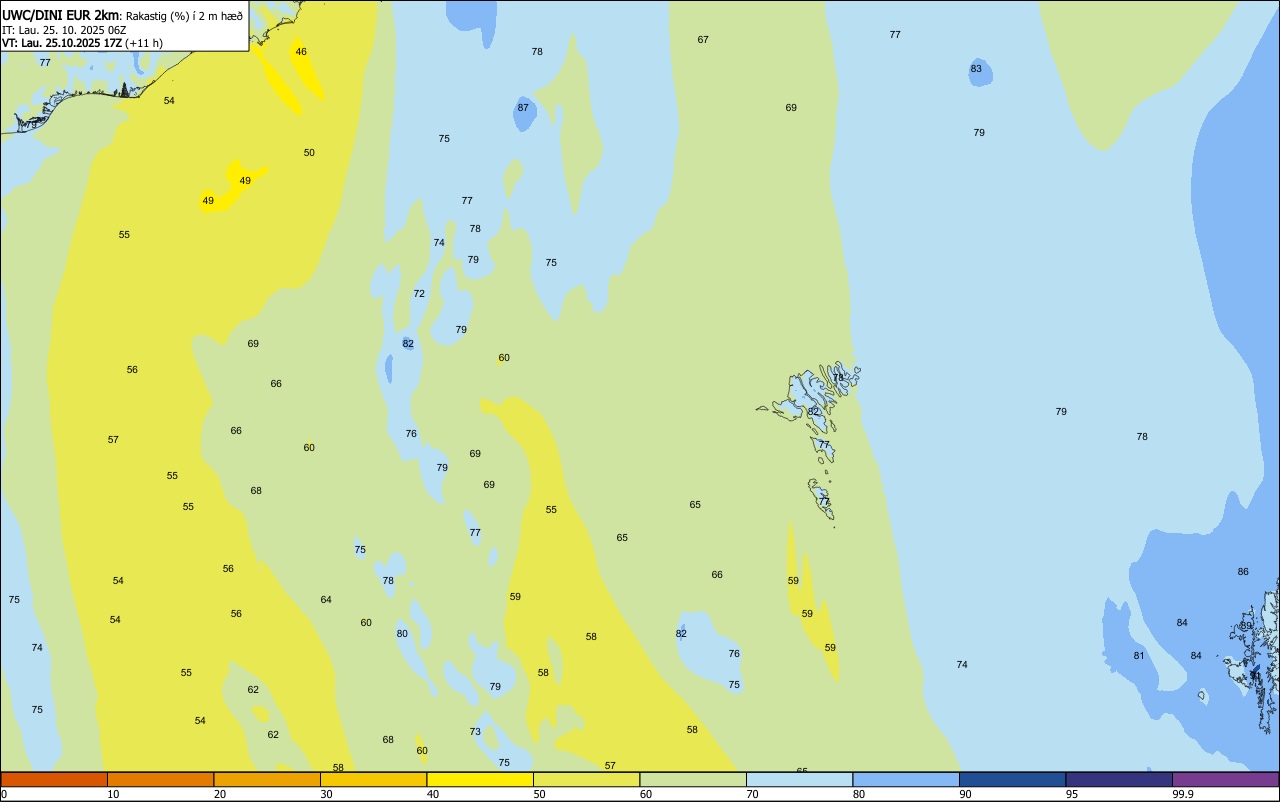The width and height of the screenshot is (1280, 802).
Task: Select the legend scale label '99.9'
Action: tap(1182, 794)
